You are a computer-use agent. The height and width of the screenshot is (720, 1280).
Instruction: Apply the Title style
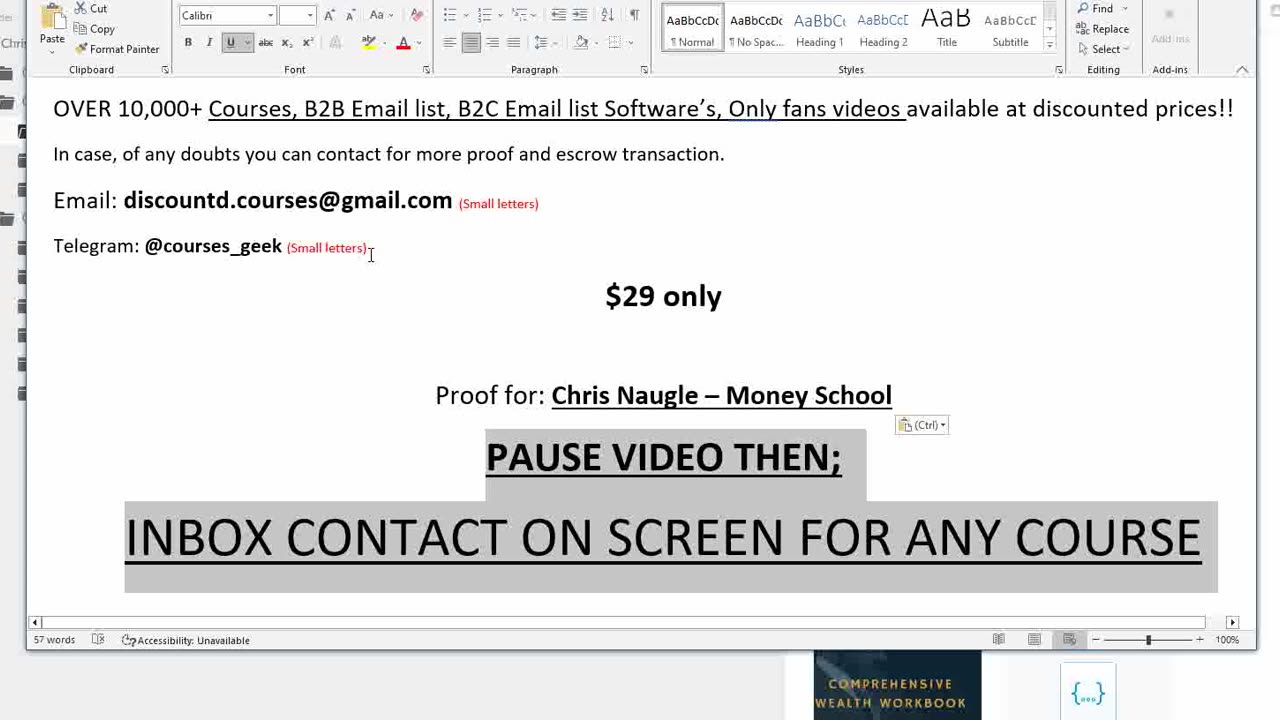[947, 27]
